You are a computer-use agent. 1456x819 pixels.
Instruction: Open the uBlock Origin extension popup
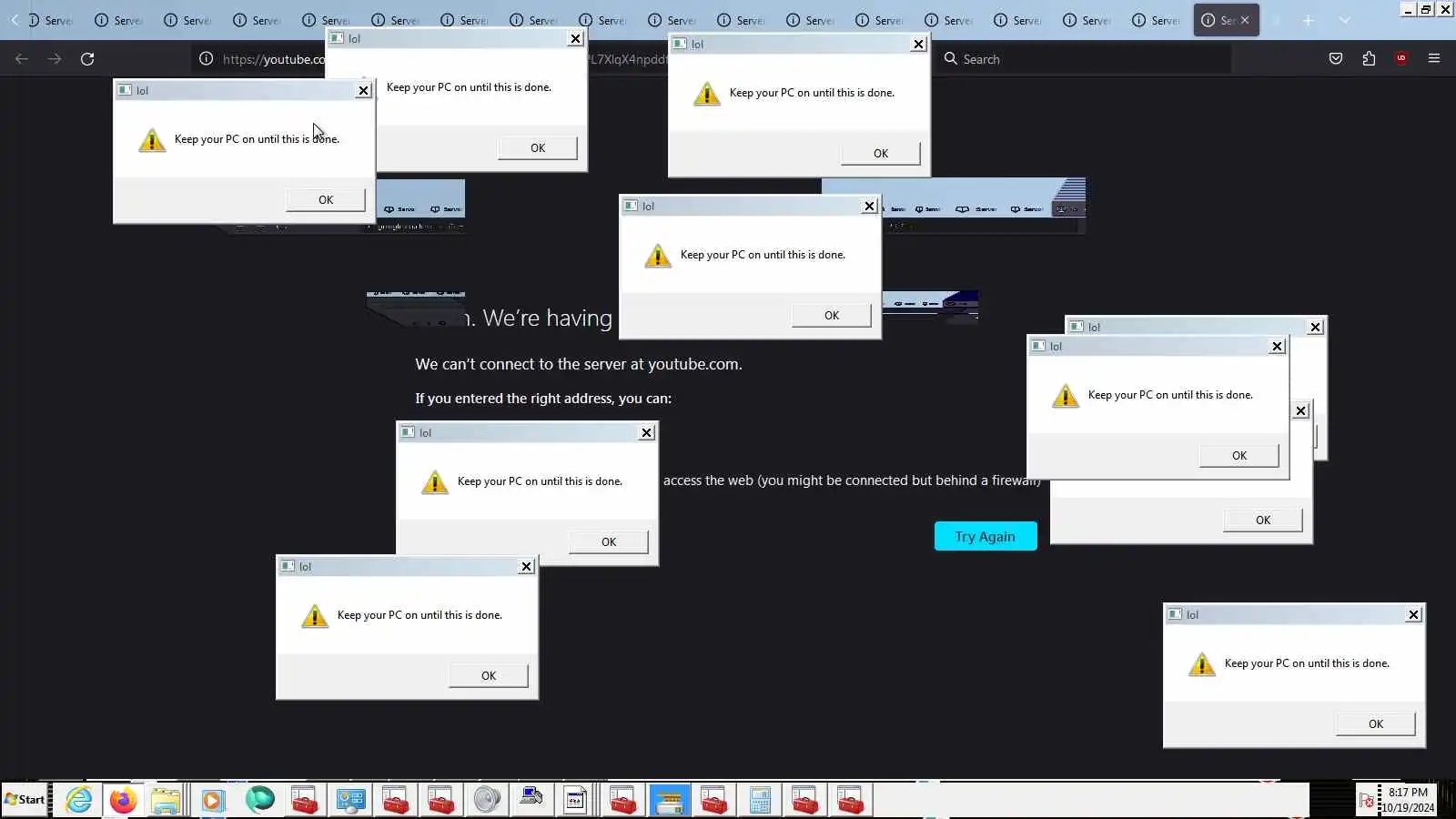(x=1401, y=59)
